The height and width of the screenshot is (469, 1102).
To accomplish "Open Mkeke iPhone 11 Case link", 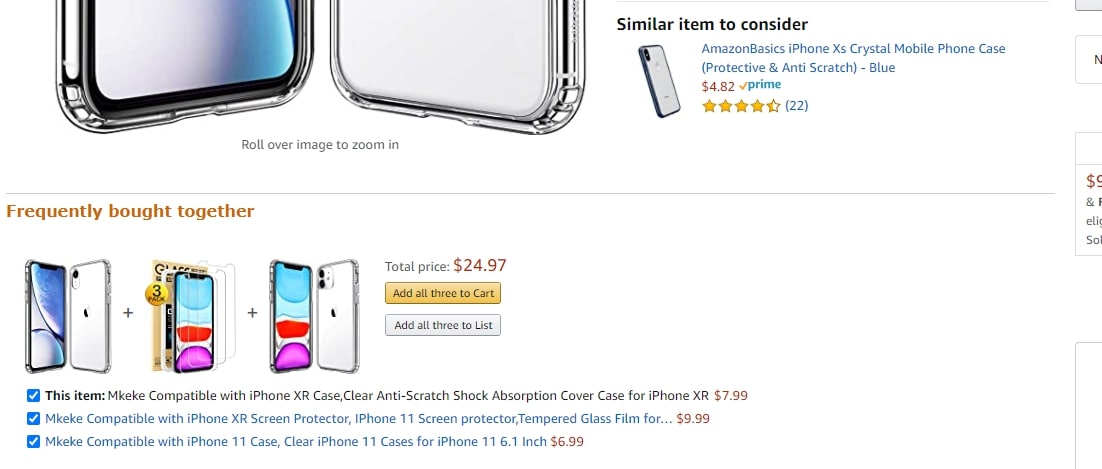I will click(x=296, y=441).
